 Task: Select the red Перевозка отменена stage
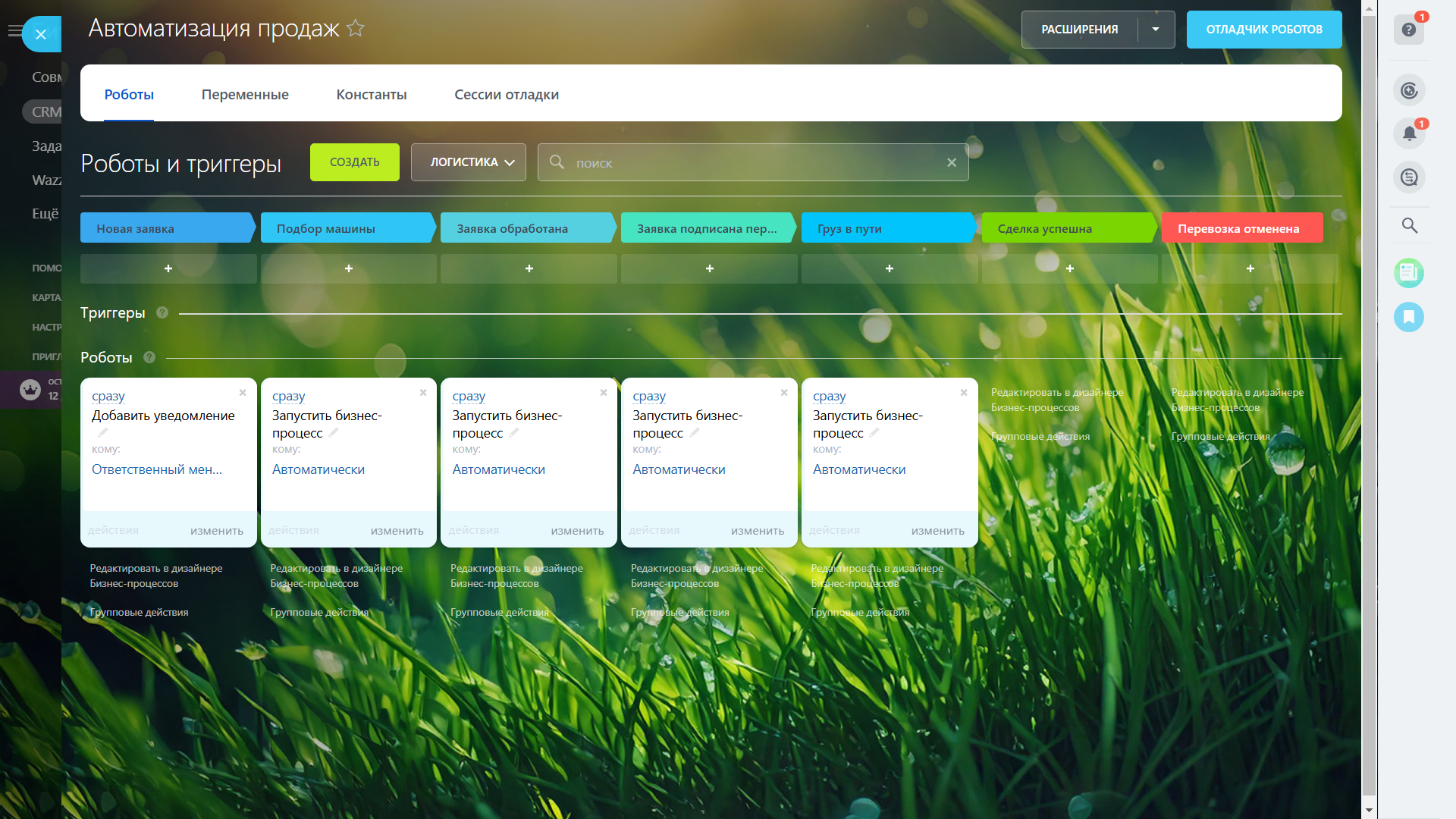click(1241, 228)
